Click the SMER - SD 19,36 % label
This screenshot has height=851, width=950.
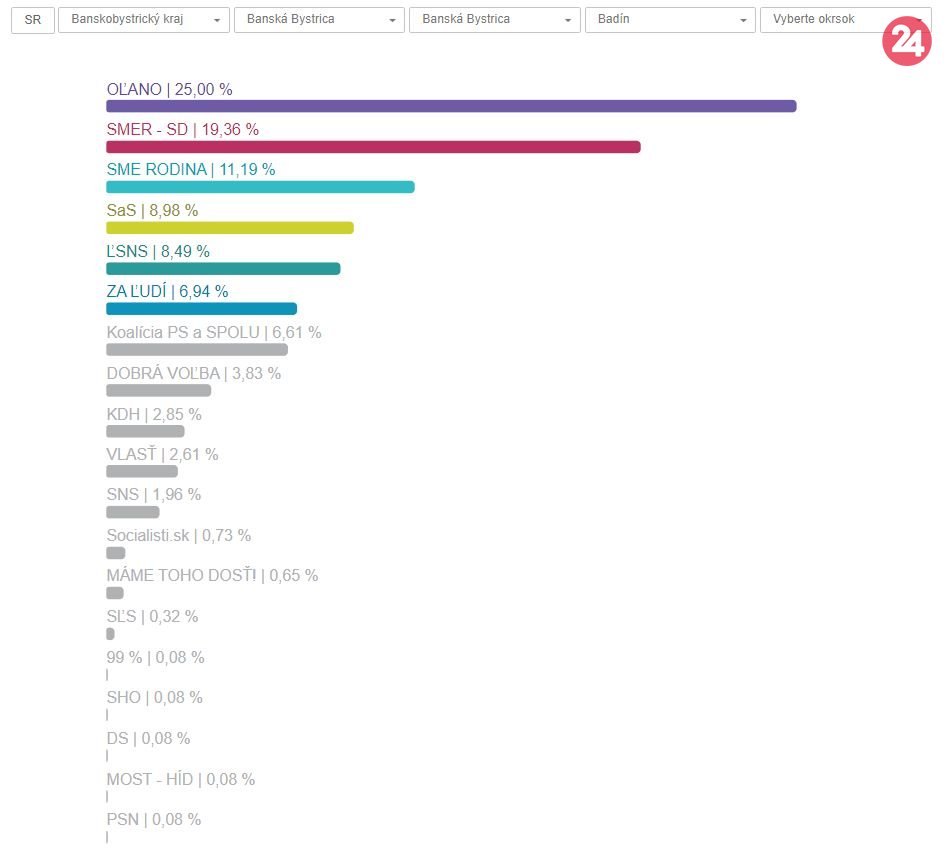pyautogui.click(x=182, y=129)
